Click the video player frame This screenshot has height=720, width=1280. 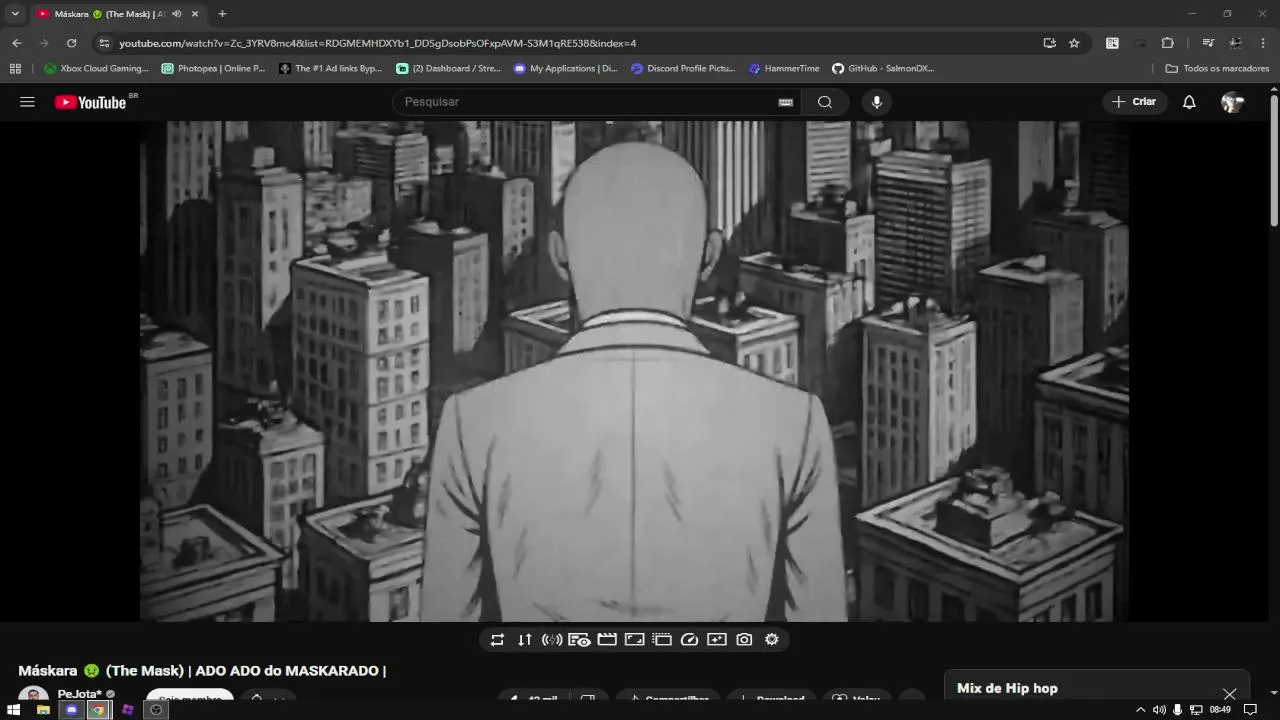[x=634, y=371]
